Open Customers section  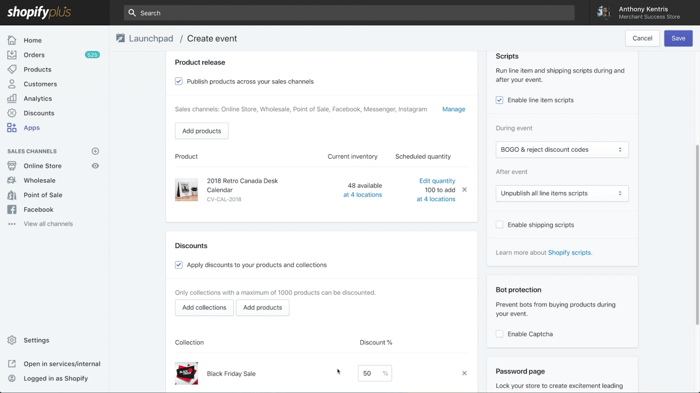point(40,84)
